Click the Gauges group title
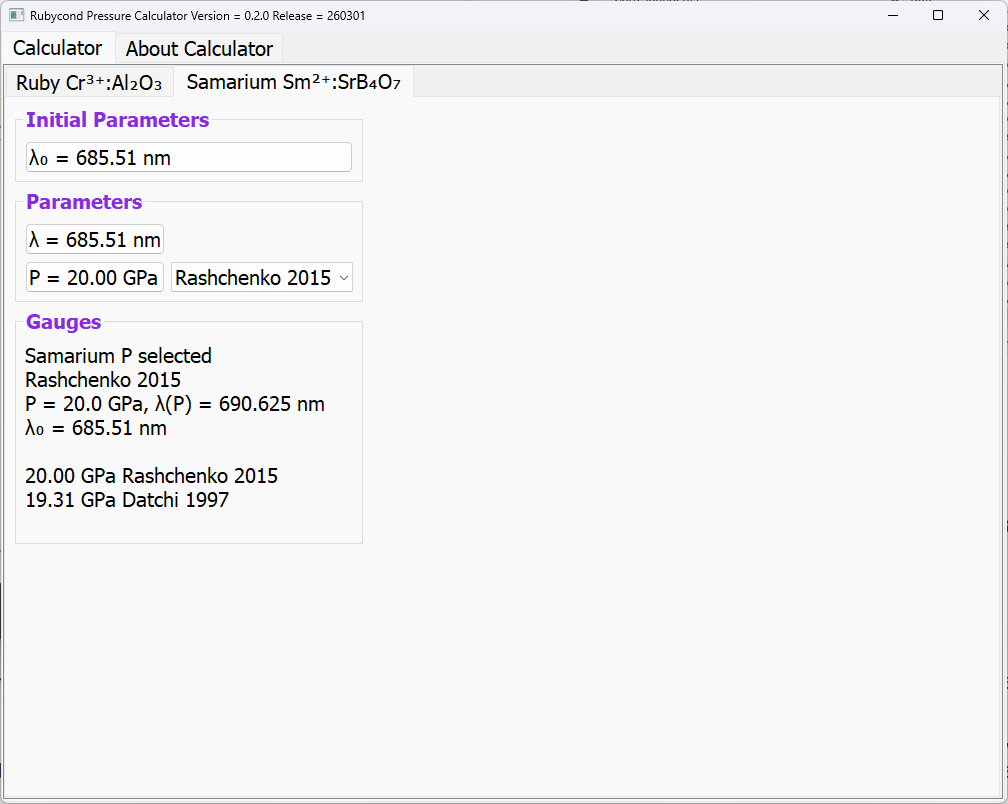This screenshot has height=804, width=1008. click(64, 322)
